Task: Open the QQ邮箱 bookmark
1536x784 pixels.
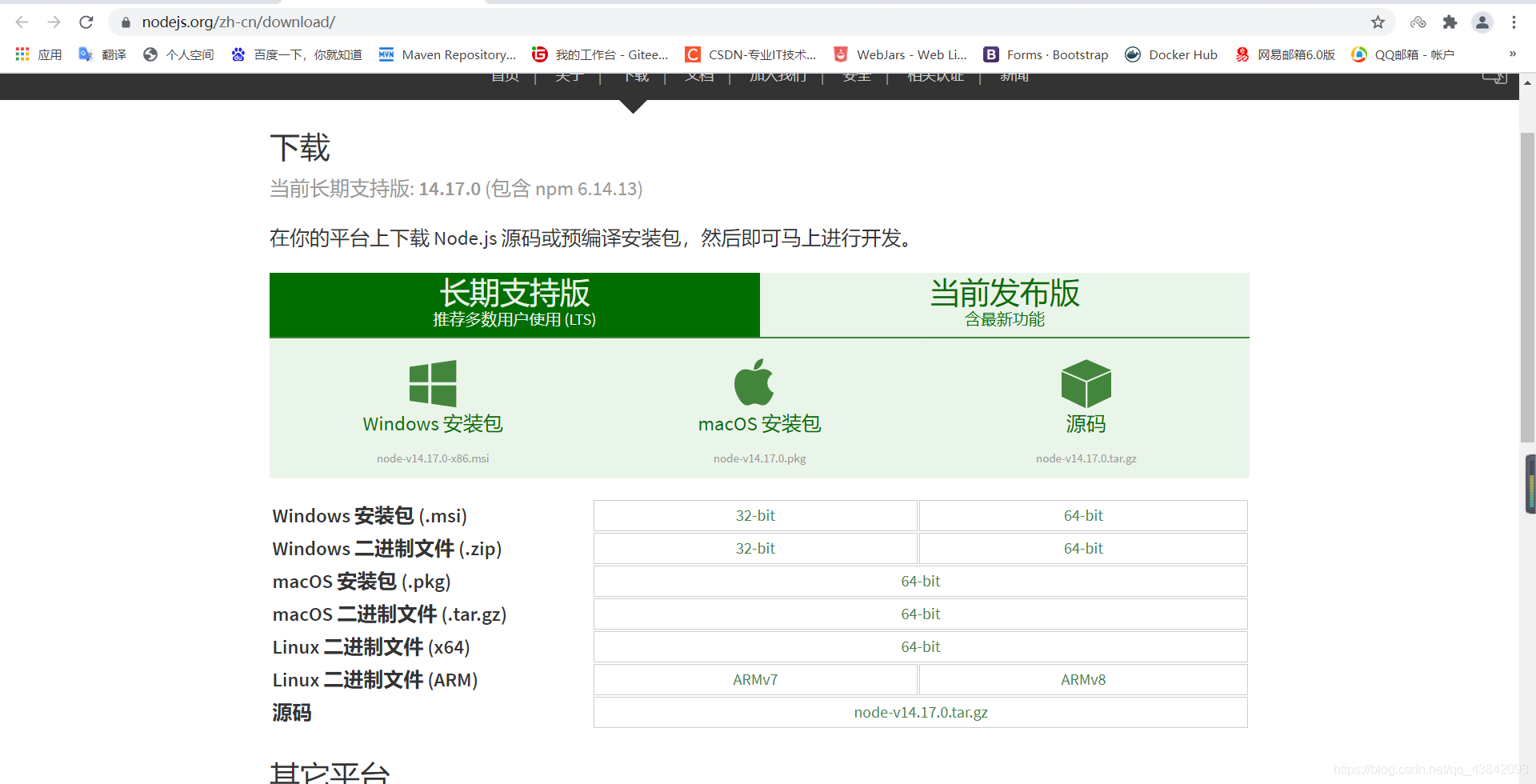Action: [1402, 54]
